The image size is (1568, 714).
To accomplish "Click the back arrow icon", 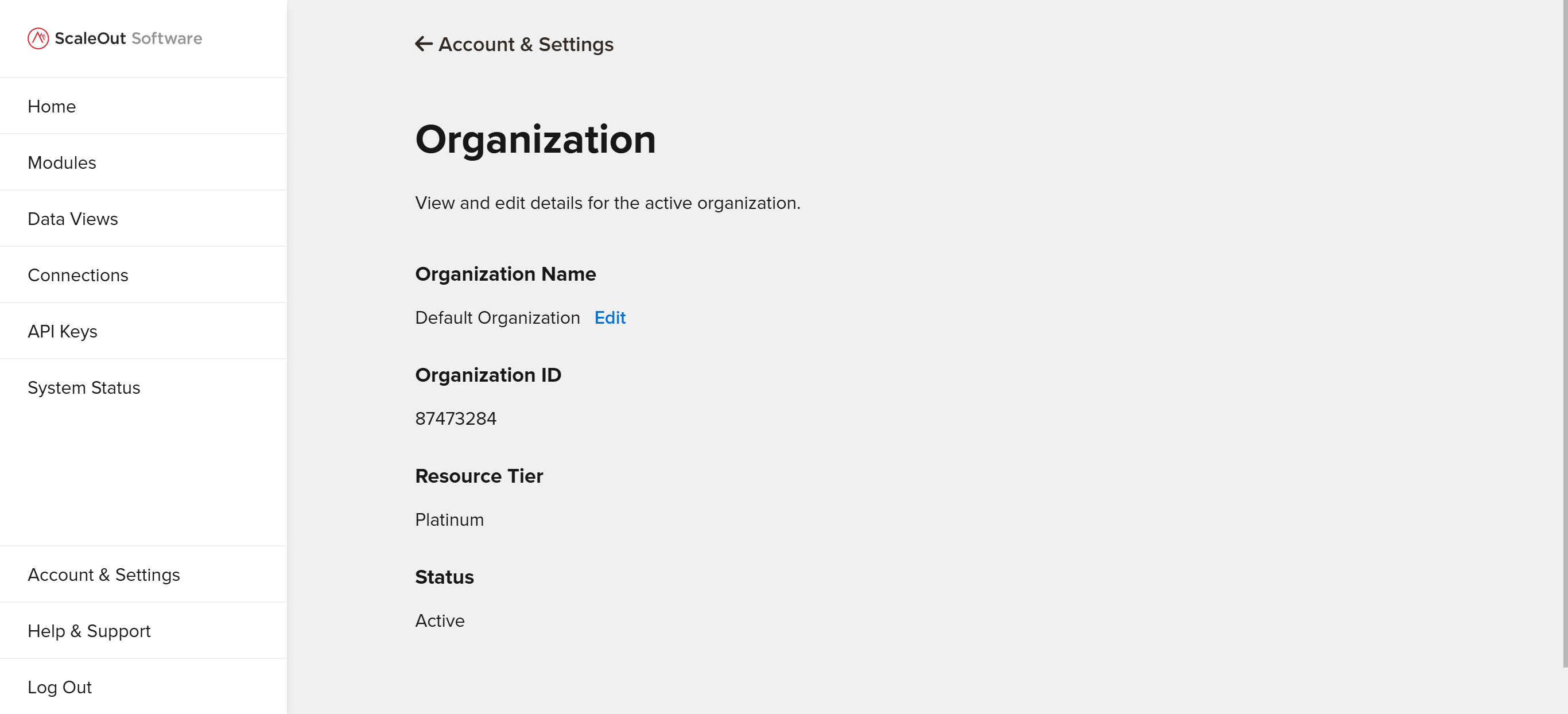I will tap(424, 44).
